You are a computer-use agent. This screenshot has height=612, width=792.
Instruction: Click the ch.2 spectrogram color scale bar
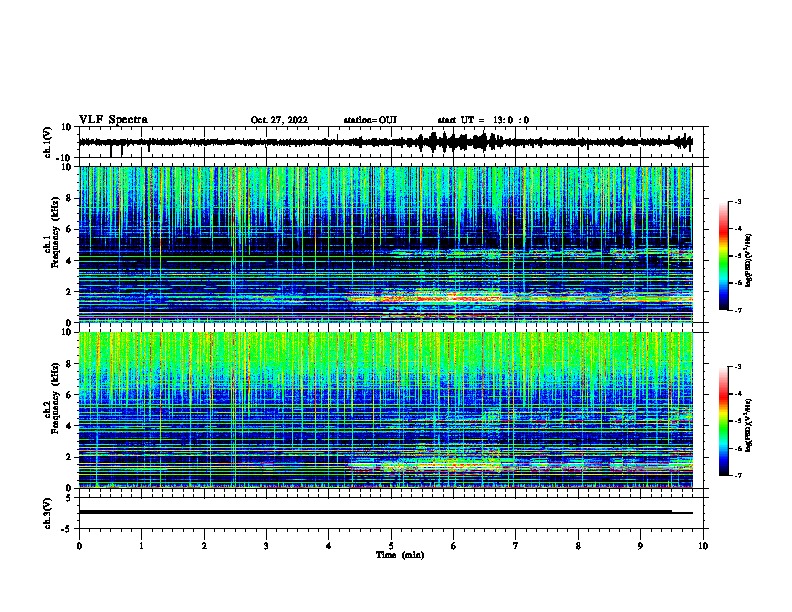pyautogui.click(x=723, y=421)
